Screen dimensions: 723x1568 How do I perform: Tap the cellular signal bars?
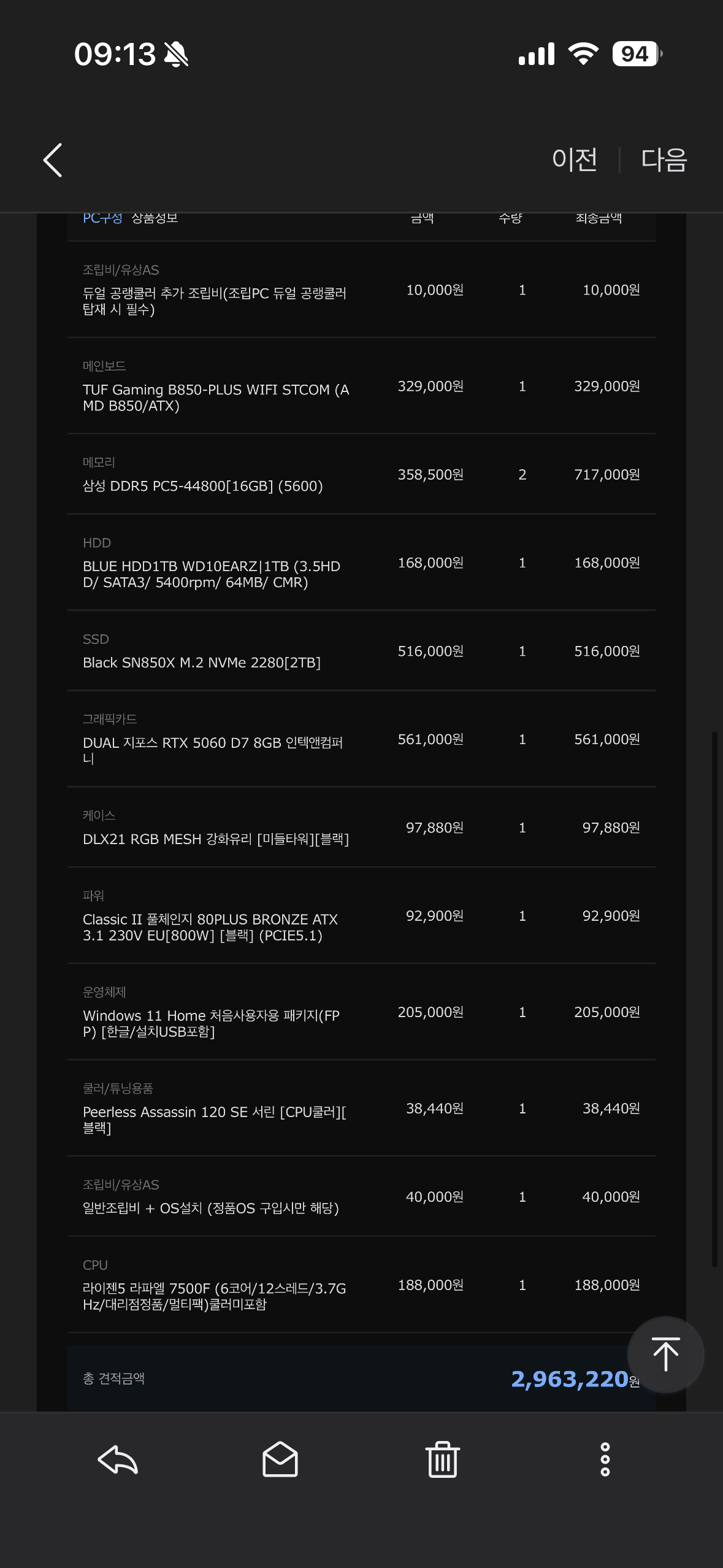[x=537, y=54]
